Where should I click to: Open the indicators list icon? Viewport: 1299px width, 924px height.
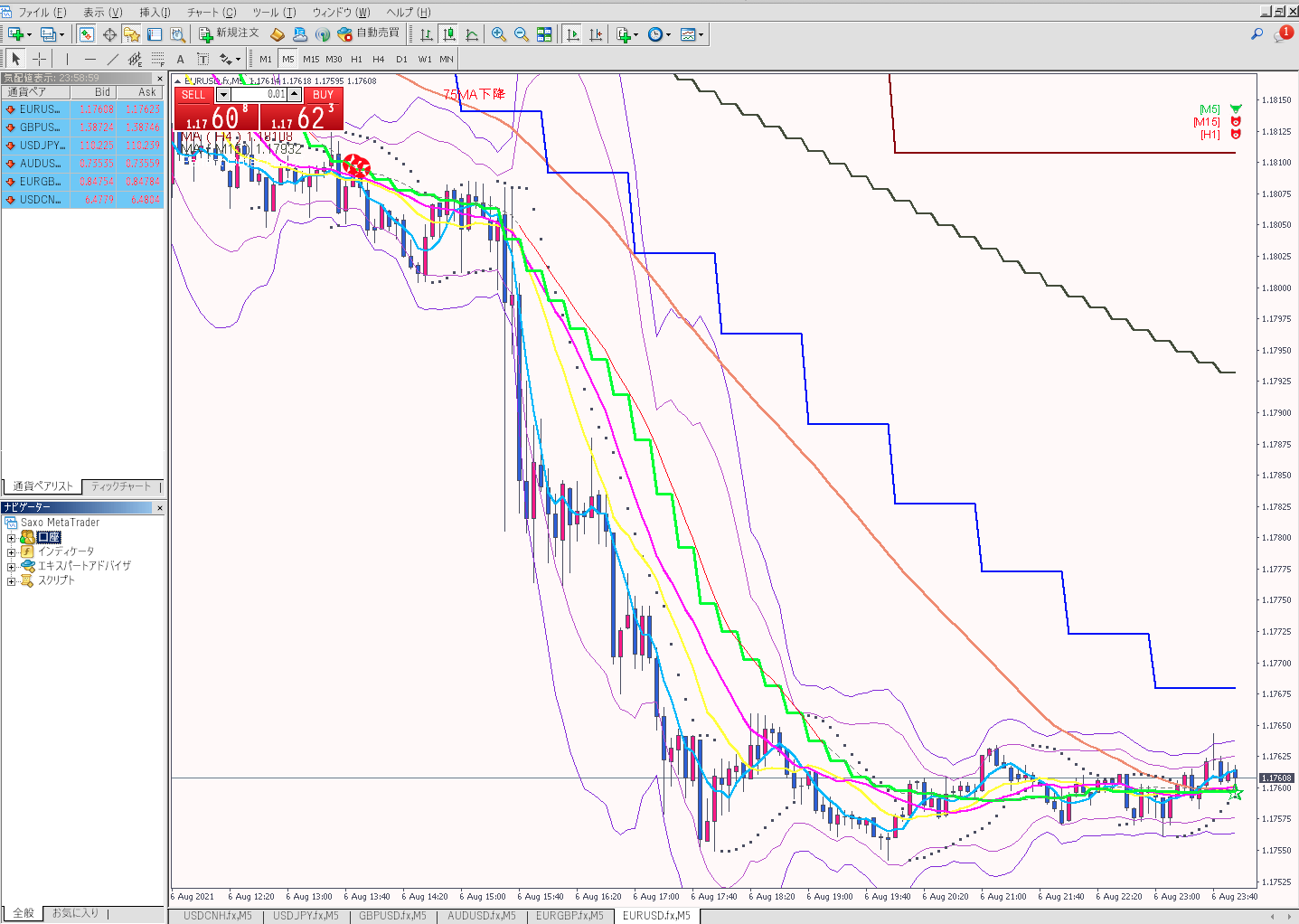click(x=624, y=34)
